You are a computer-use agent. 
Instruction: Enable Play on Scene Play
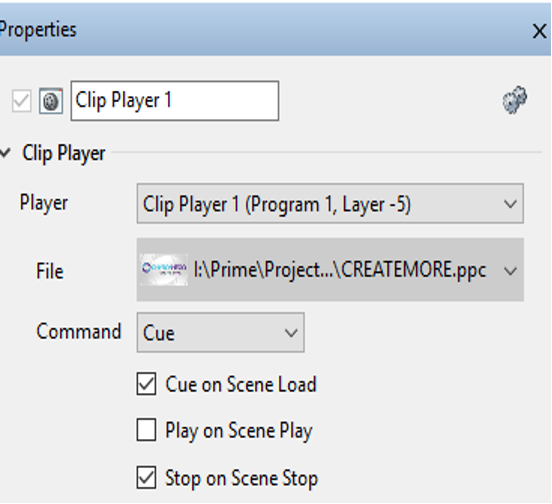pyautogui.click(x=146, y=430)
